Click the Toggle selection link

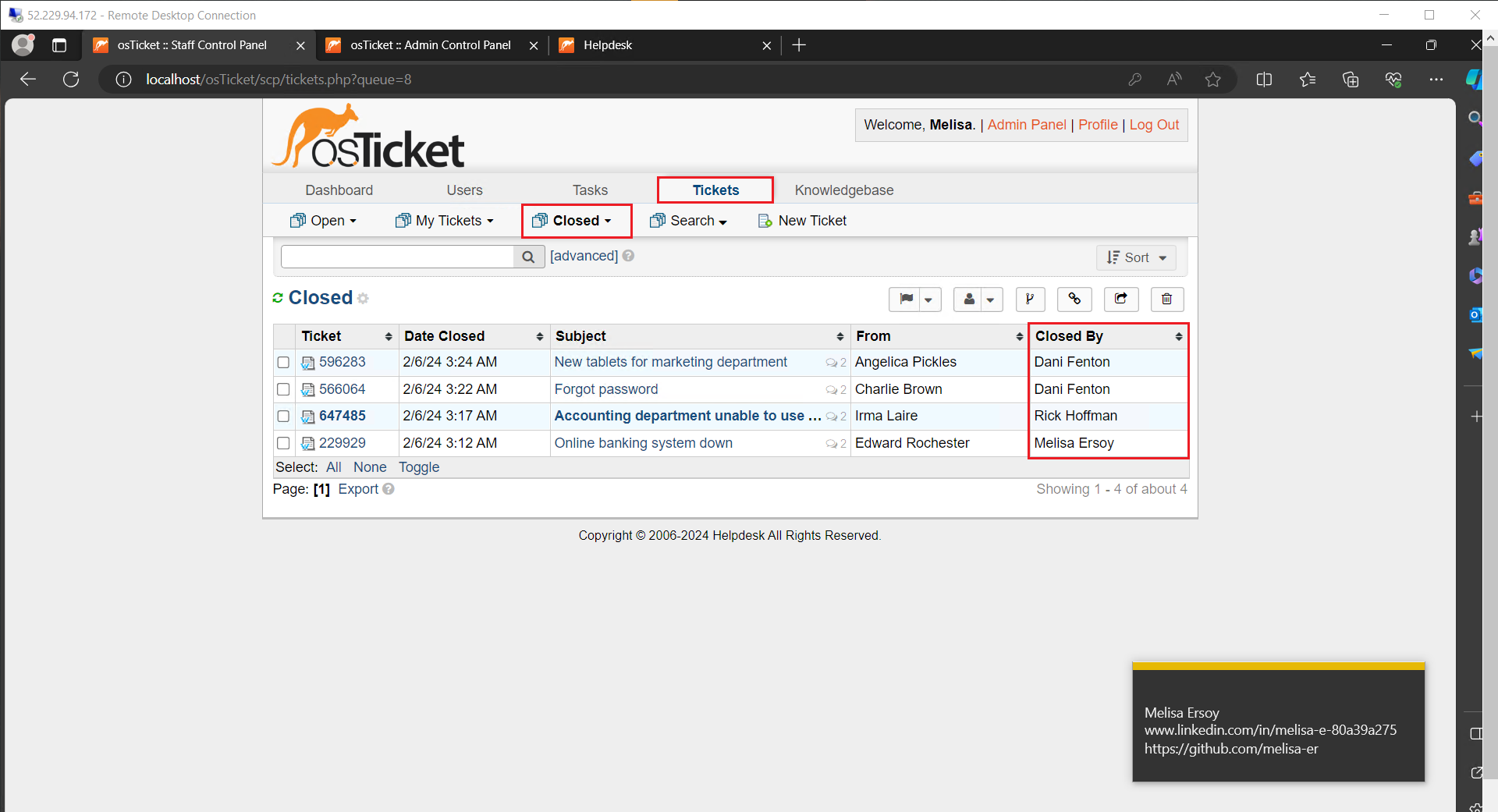coord(419,467)
